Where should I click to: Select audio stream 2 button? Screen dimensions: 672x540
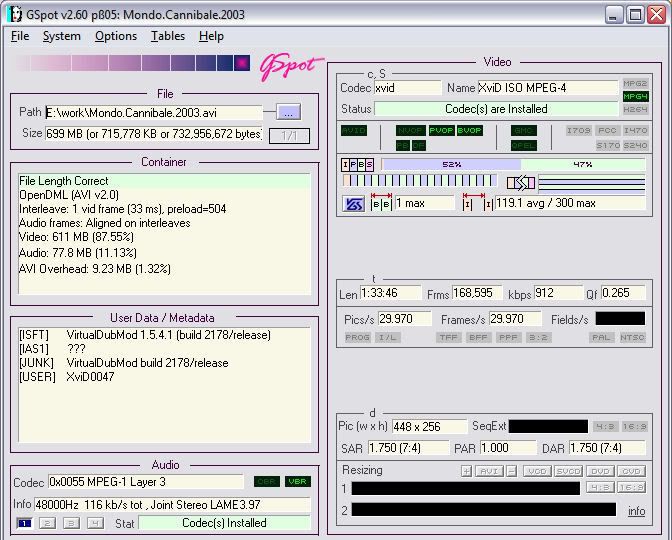(x=48, y=524)
